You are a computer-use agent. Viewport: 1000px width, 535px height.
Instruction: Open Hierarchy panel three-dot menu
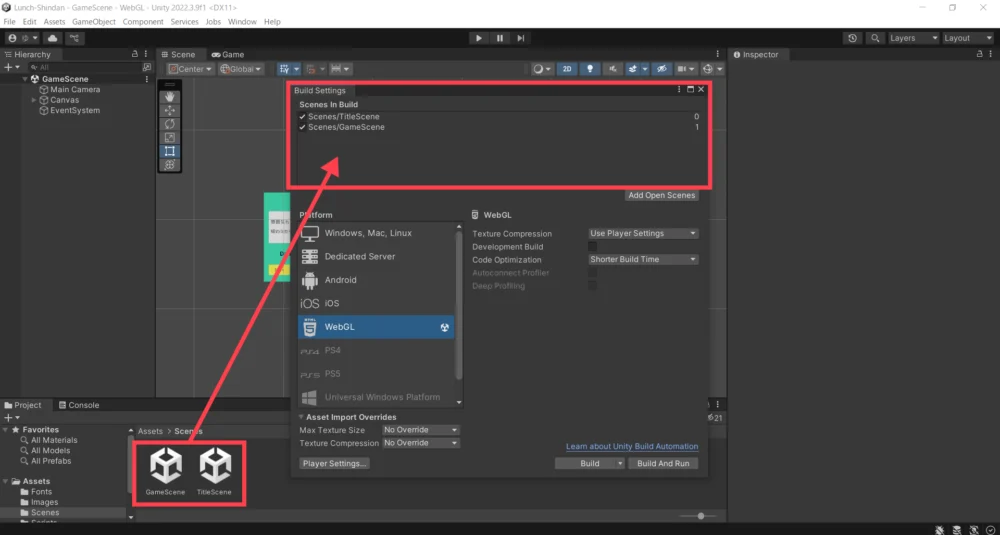point(146,54)
